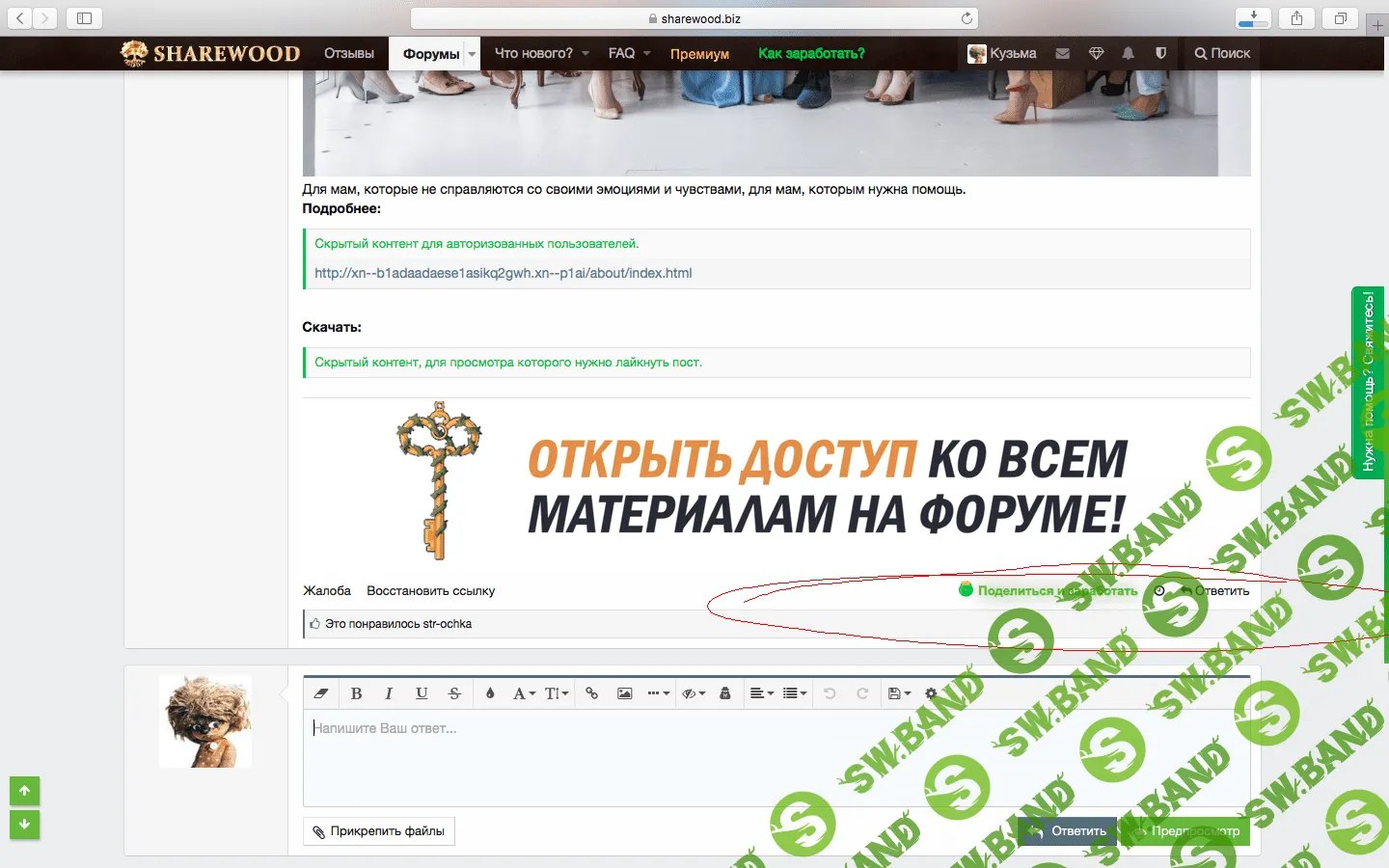Click the shield icon in the navbar
This screenshot has height=868, width=1389.
tap(1160, 54)
